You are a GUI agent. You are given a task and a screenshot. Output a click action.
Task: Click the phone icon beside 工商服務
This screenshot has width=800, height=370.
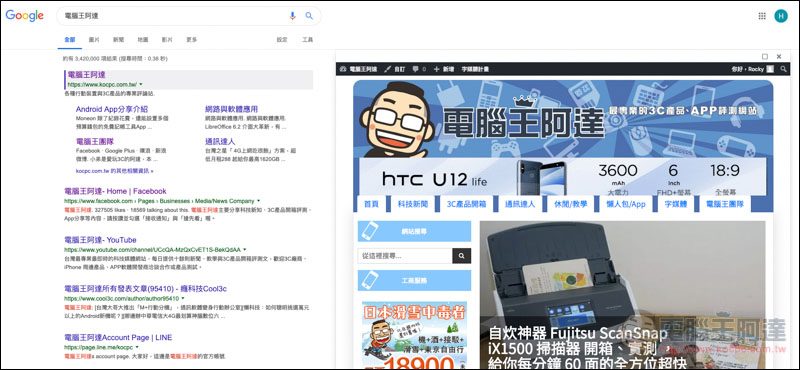(369, 280)
